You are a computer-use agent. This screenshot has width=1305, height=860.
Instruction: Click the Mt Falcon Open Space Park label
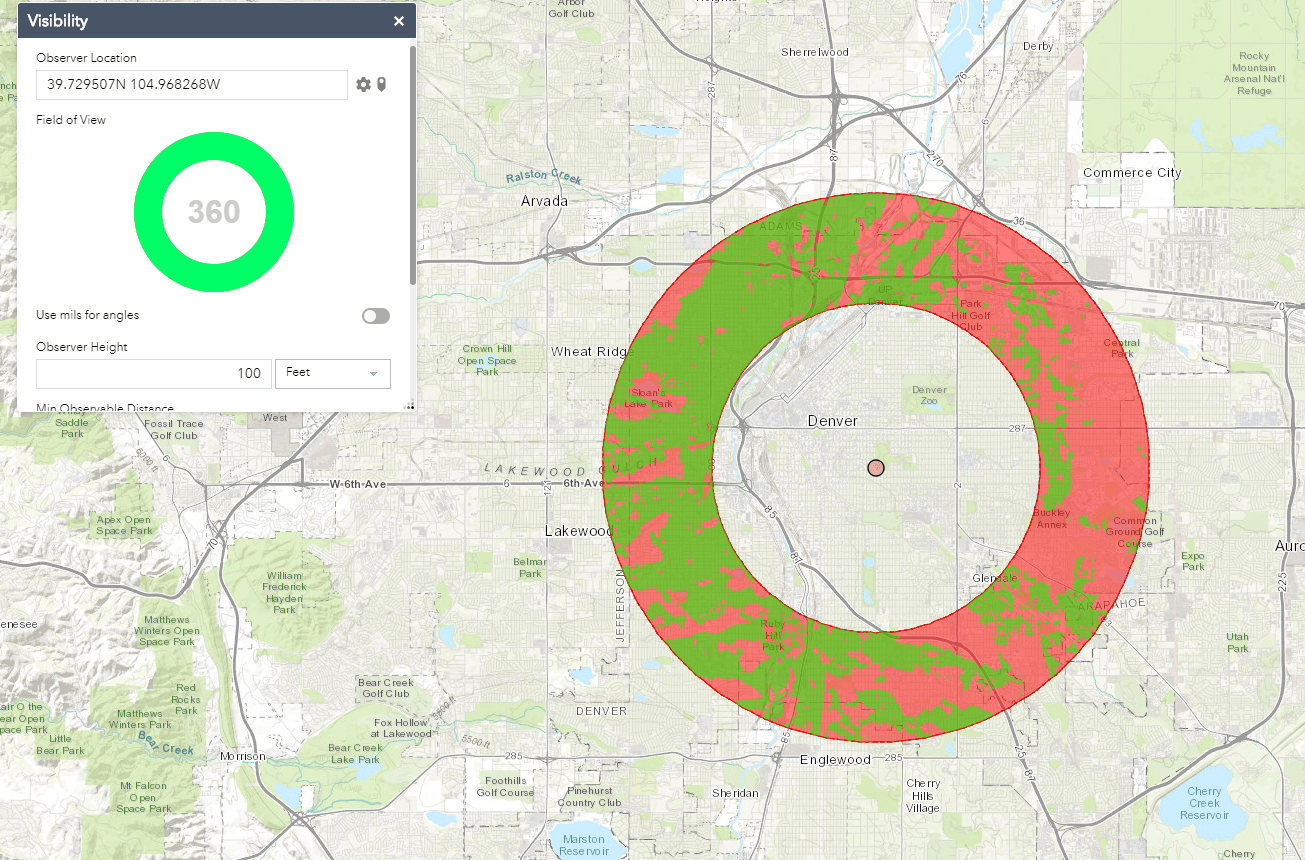(142, 797)
